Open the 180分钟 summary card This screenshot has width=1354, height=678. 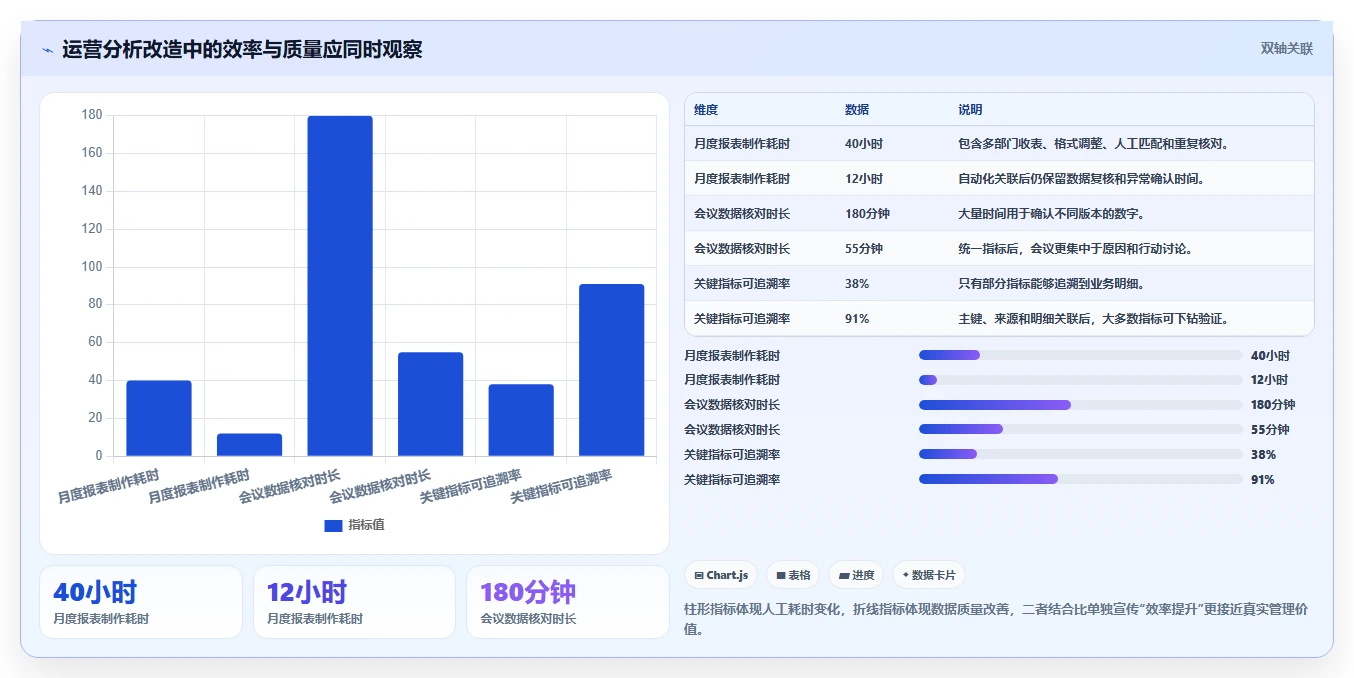[568, 602]
